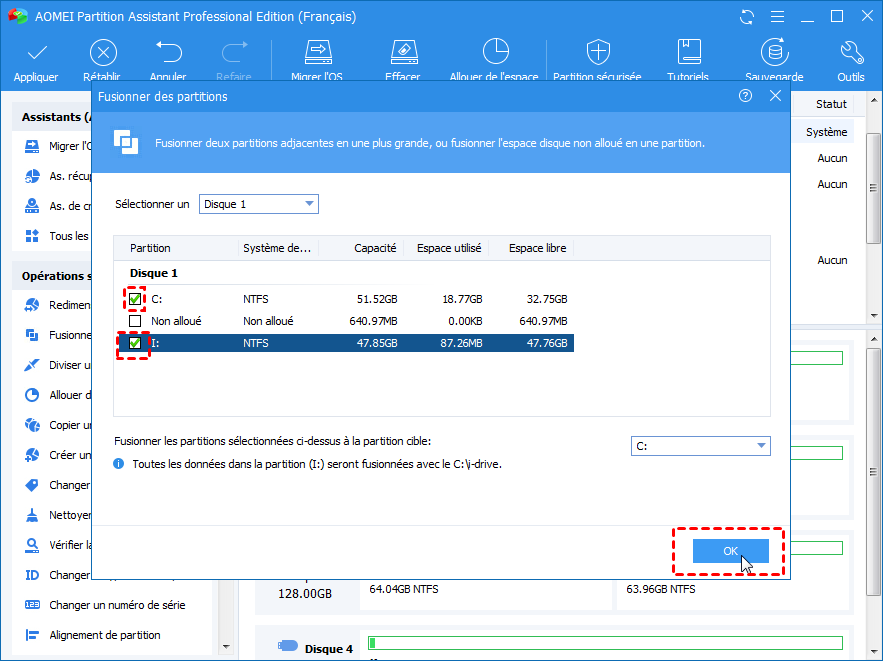Click the refresh icon in title bar
883x661 pixels.
(x=747, y=17)
